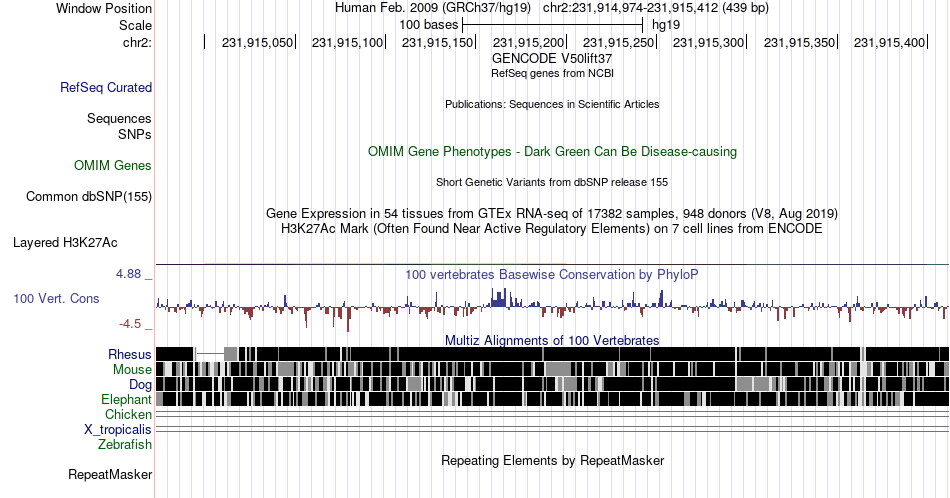Click the RepeatMasker track label

pyautogui.click(x=110, y=474)
